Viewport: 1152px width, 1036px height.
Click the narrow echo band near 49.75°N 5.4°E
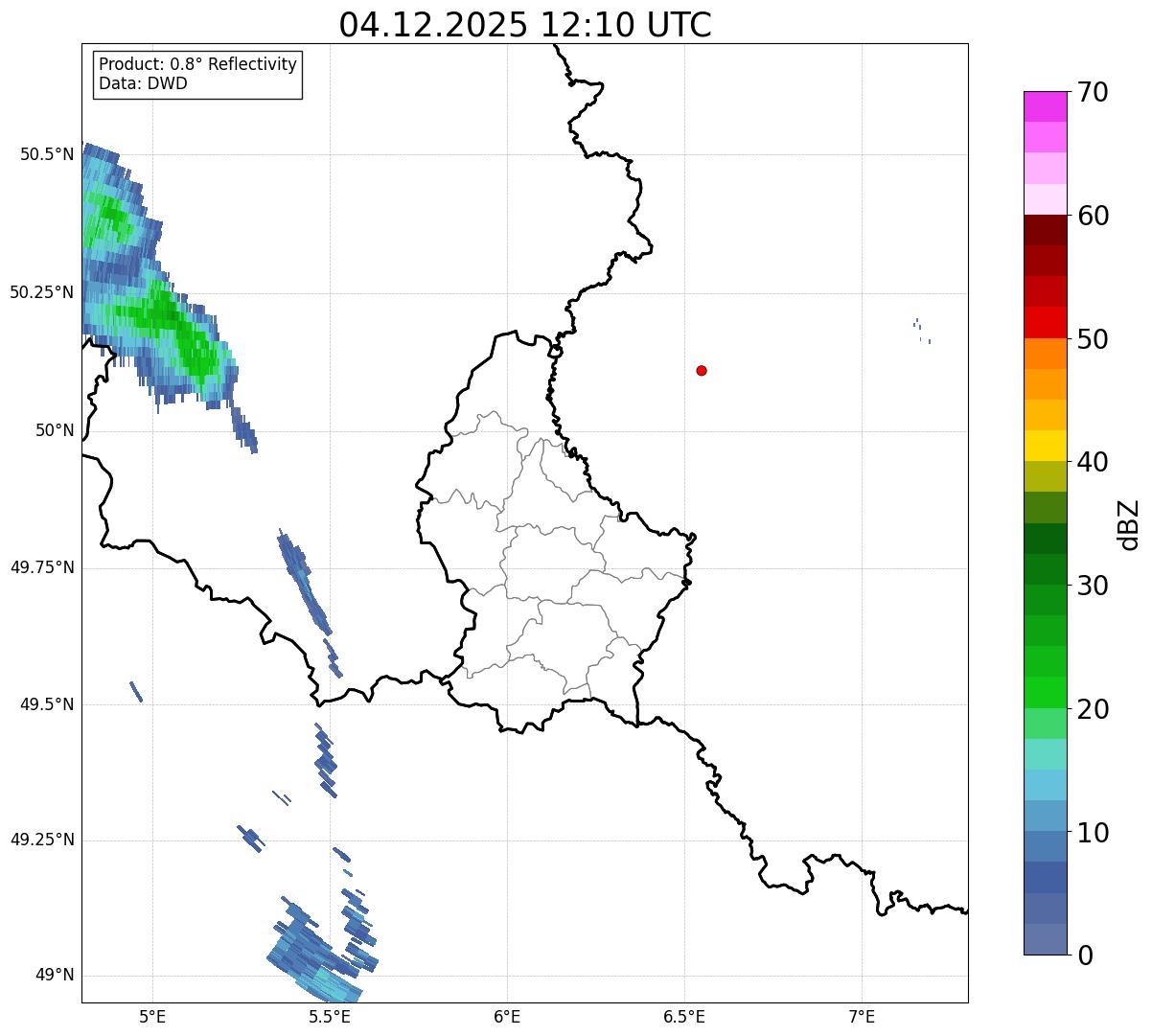(x=307, y=585)
